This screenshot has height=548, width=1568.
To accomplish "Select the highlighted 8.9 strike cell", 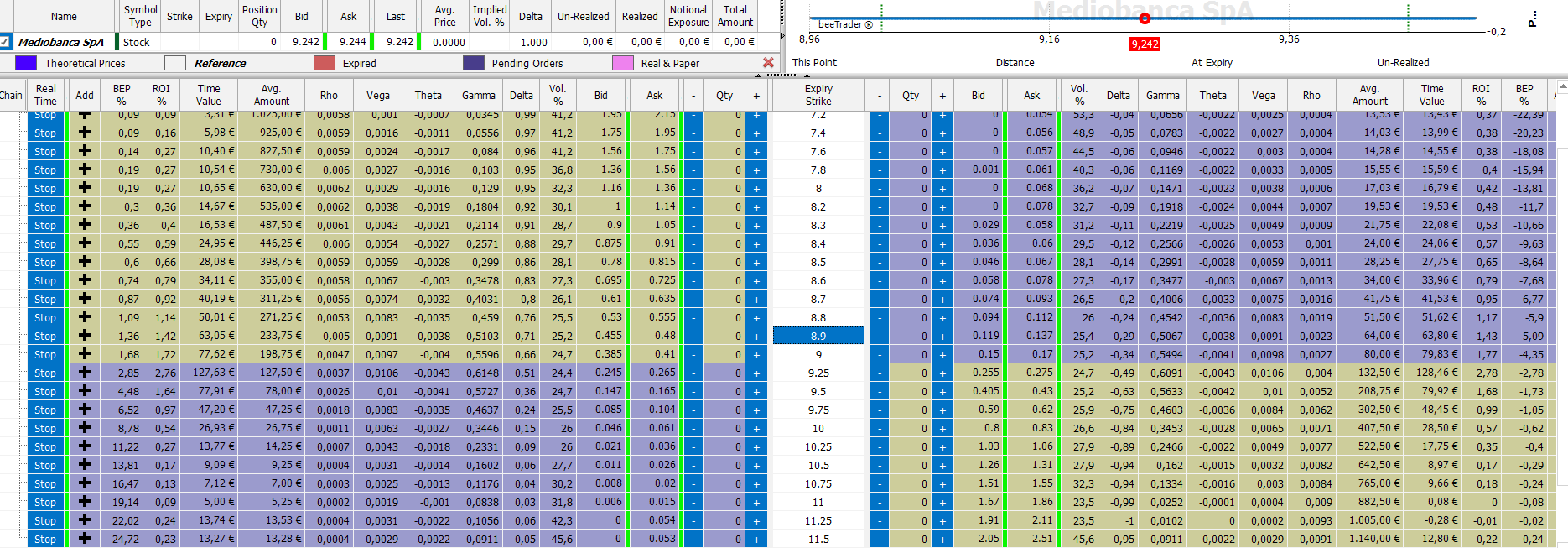I will [818, 336].
